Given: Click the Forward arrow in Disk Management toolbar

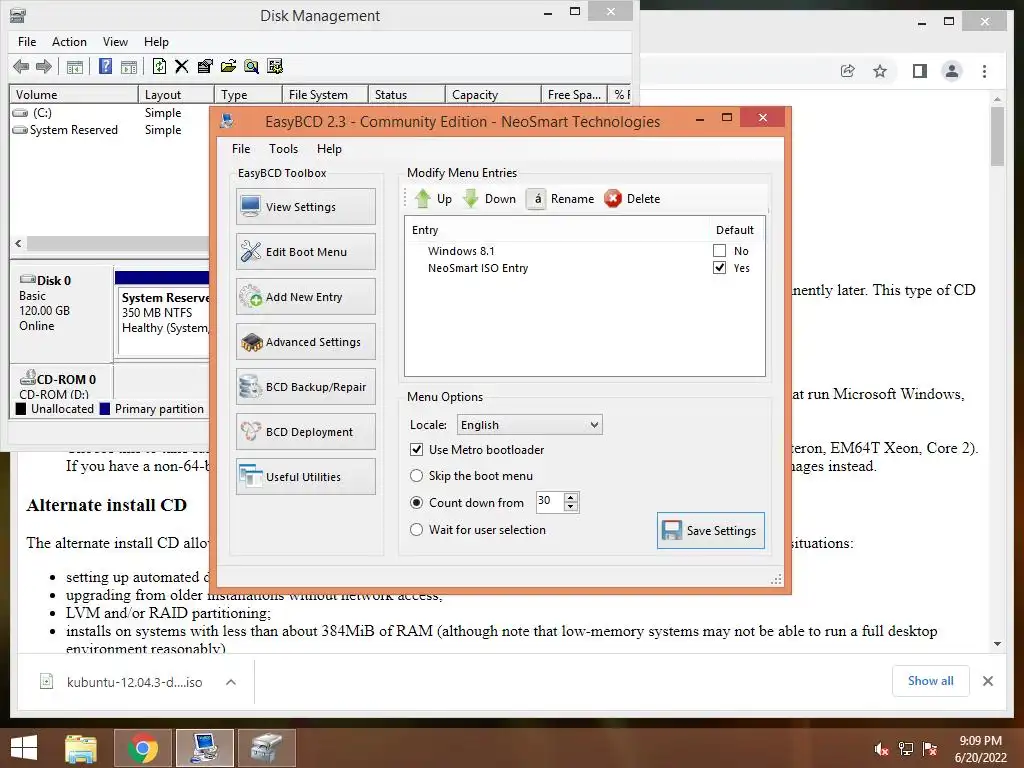Looking at the screenshot, I should coord(44,66).
